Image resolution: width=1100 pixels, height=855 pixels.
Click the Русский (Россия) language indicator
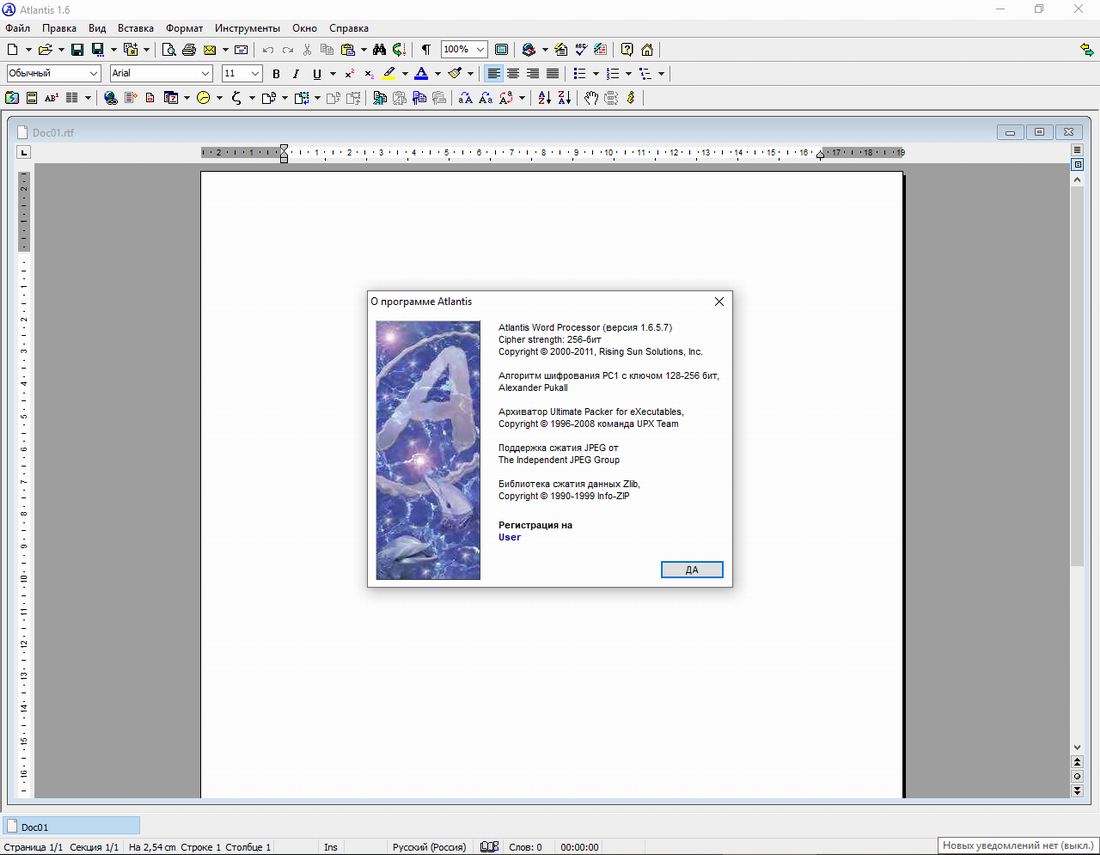click(429, 847)
